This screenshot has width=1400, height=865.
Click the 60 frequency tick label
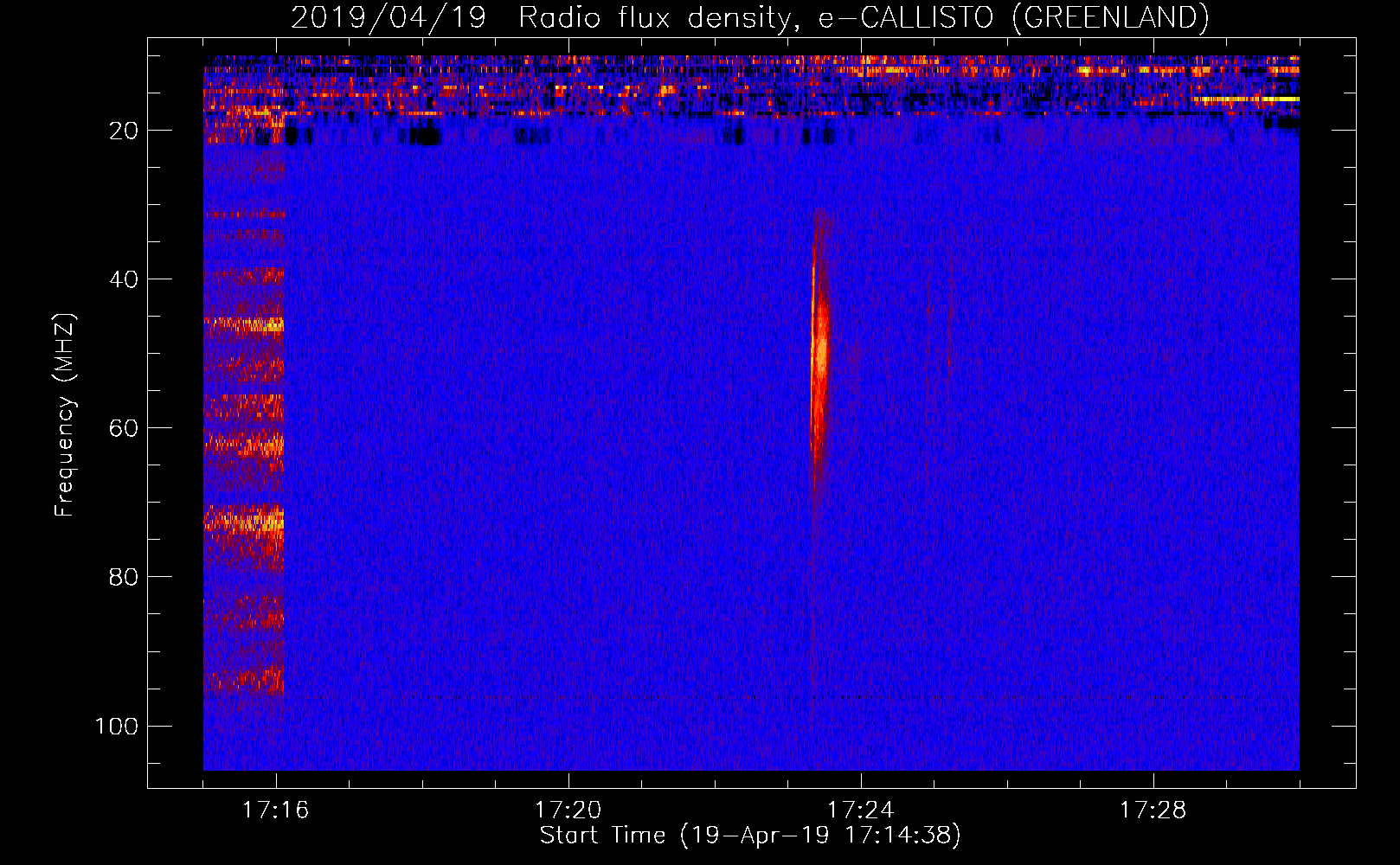tap(124, 429)
